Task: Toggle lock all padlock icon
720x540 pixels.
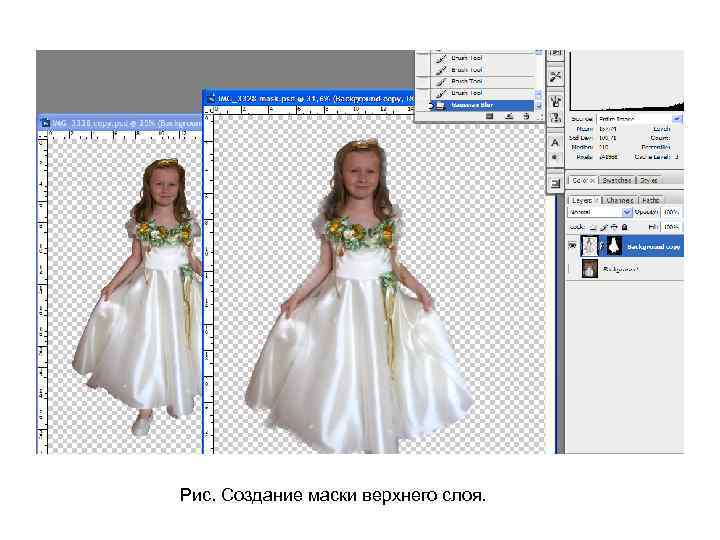Action: click(x=624, y=227)
